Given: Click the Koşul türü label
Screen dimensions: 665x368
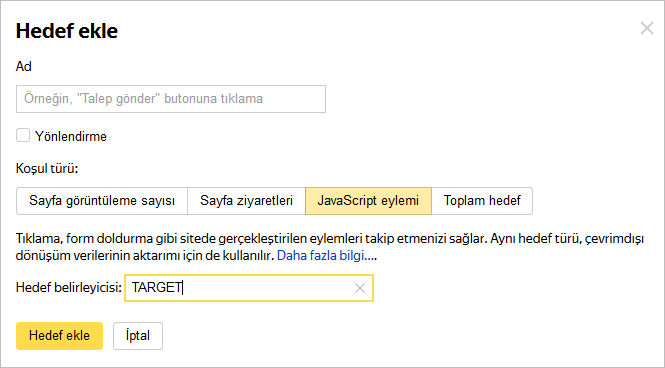Looking at the screenshot, I should pyautogui.click(x=47, y=169).
